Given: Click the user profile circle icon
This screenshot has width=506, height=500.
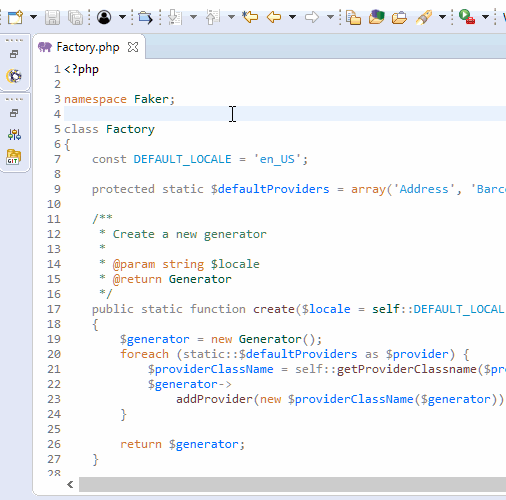Looking at the screenshot, I should (104, 17).
